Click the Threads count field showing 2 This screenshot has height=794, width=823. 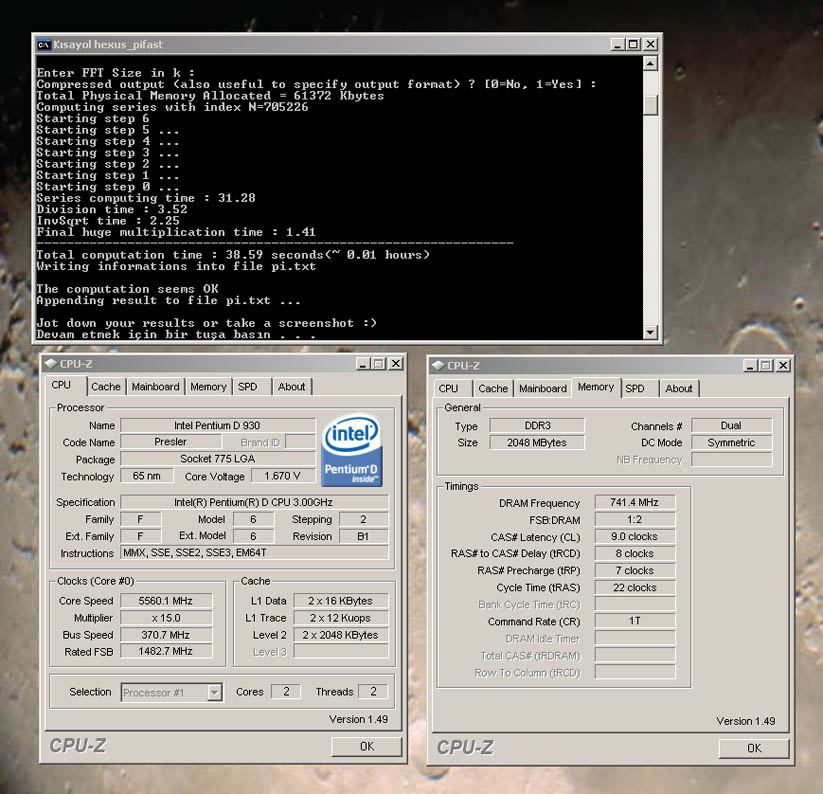(x=373, y=692)
